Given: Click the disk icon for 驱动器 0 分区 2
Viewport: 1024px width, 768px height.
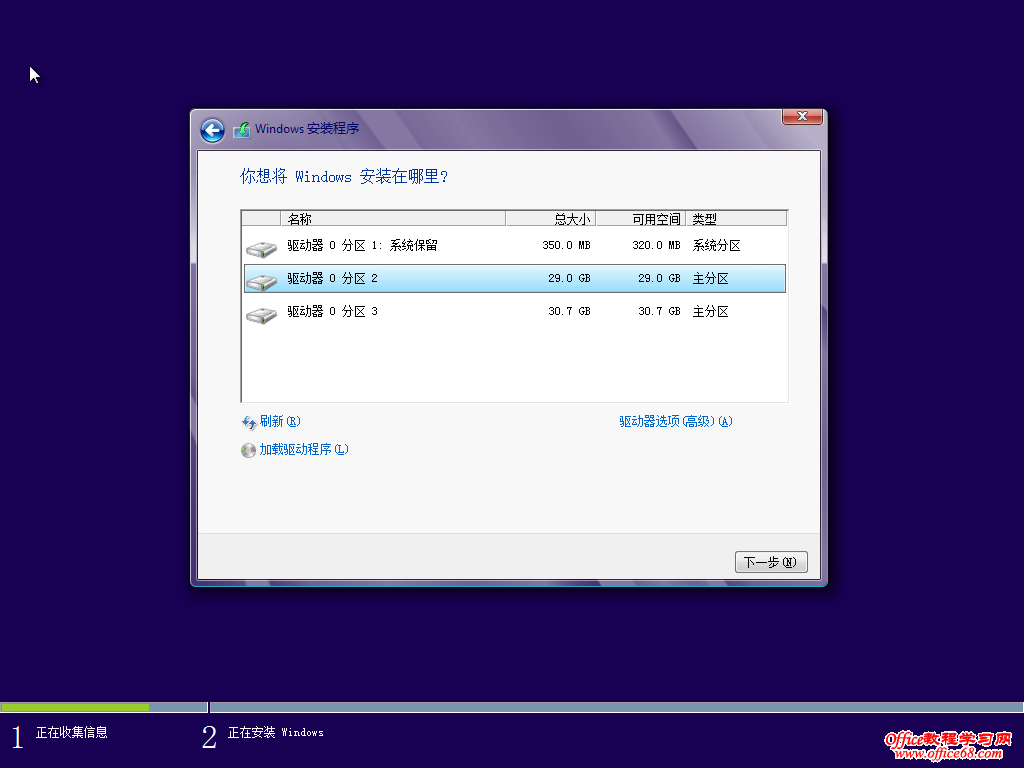Looking at the screenshot, I should pyautogui.click(x=261, y=279).
